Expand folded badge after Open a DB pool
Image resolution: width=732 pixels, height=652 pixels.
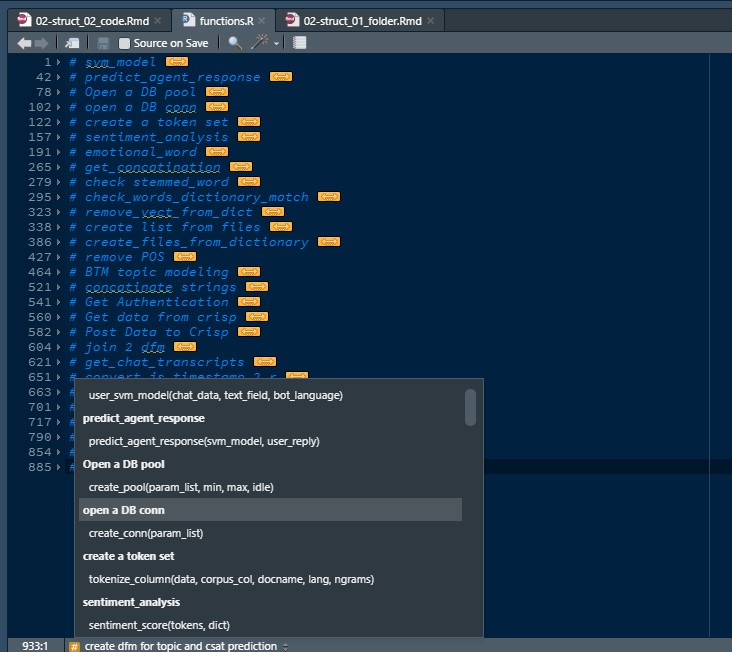[x=217, y=92]
